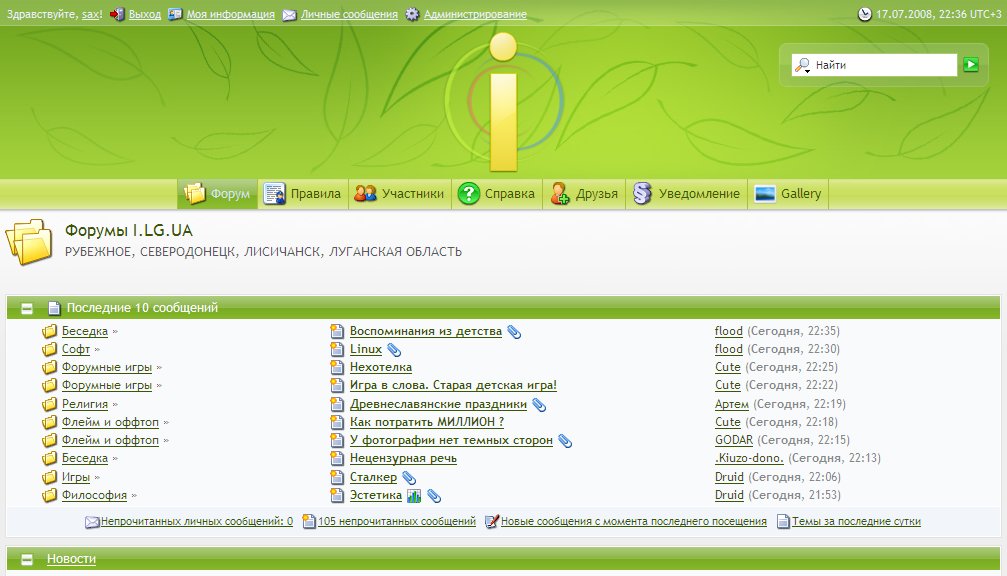This screenshot has width=1007, height=576.
Task: Click the envelope icon beside Личные сообщения
Action: pos(288,15)
